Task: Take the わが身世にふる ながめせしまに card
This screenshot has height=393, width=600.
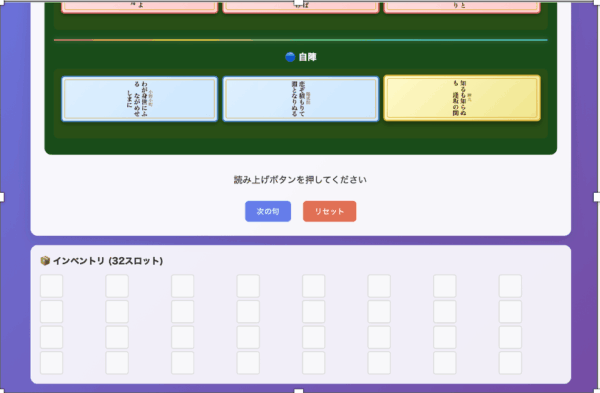Action: pyautogui.click(x=140, y=99)
